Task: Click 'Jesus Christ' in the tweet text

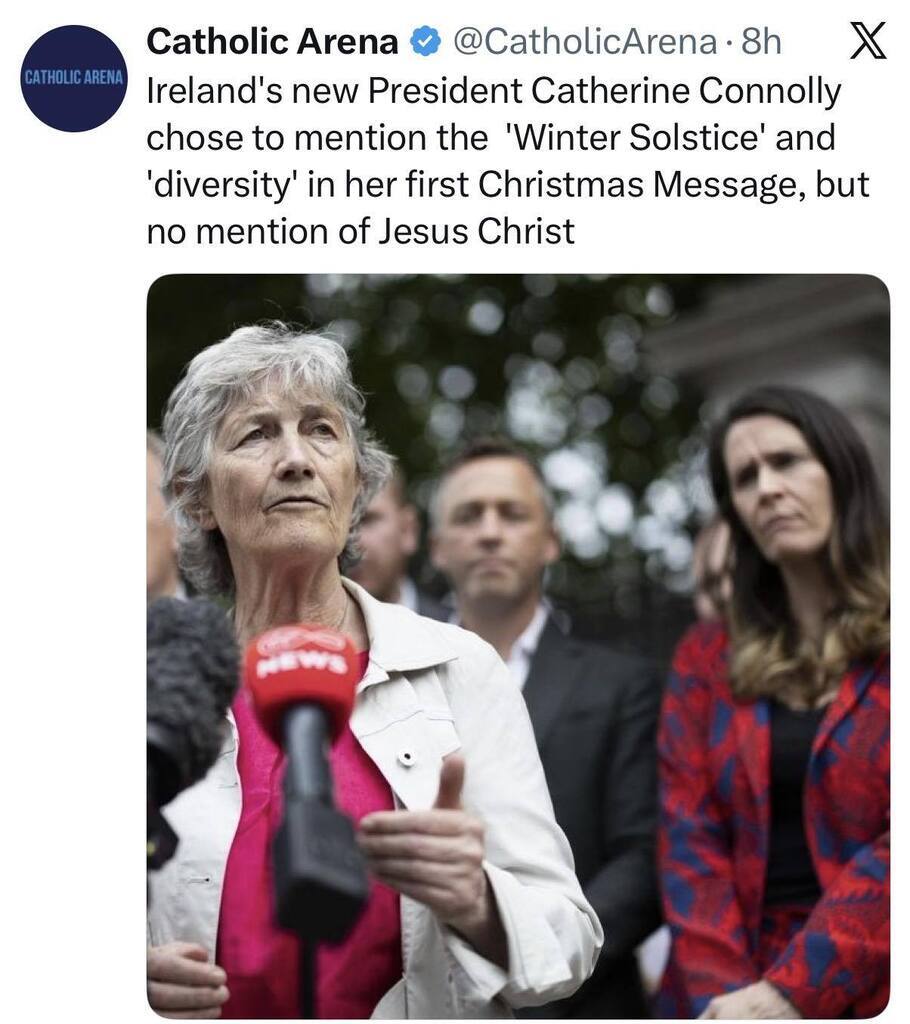Action: [477, 232]
